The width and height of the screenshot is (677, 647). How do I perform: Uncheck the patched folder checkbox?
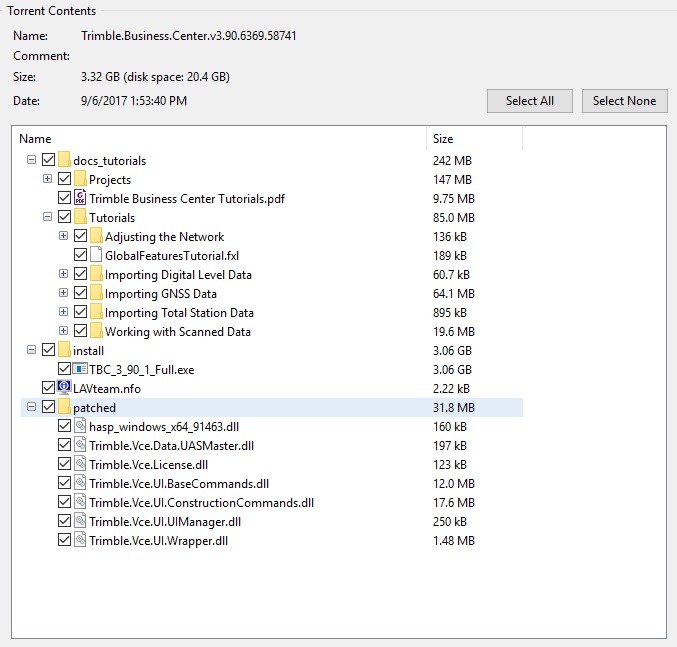tap(48, 407)
